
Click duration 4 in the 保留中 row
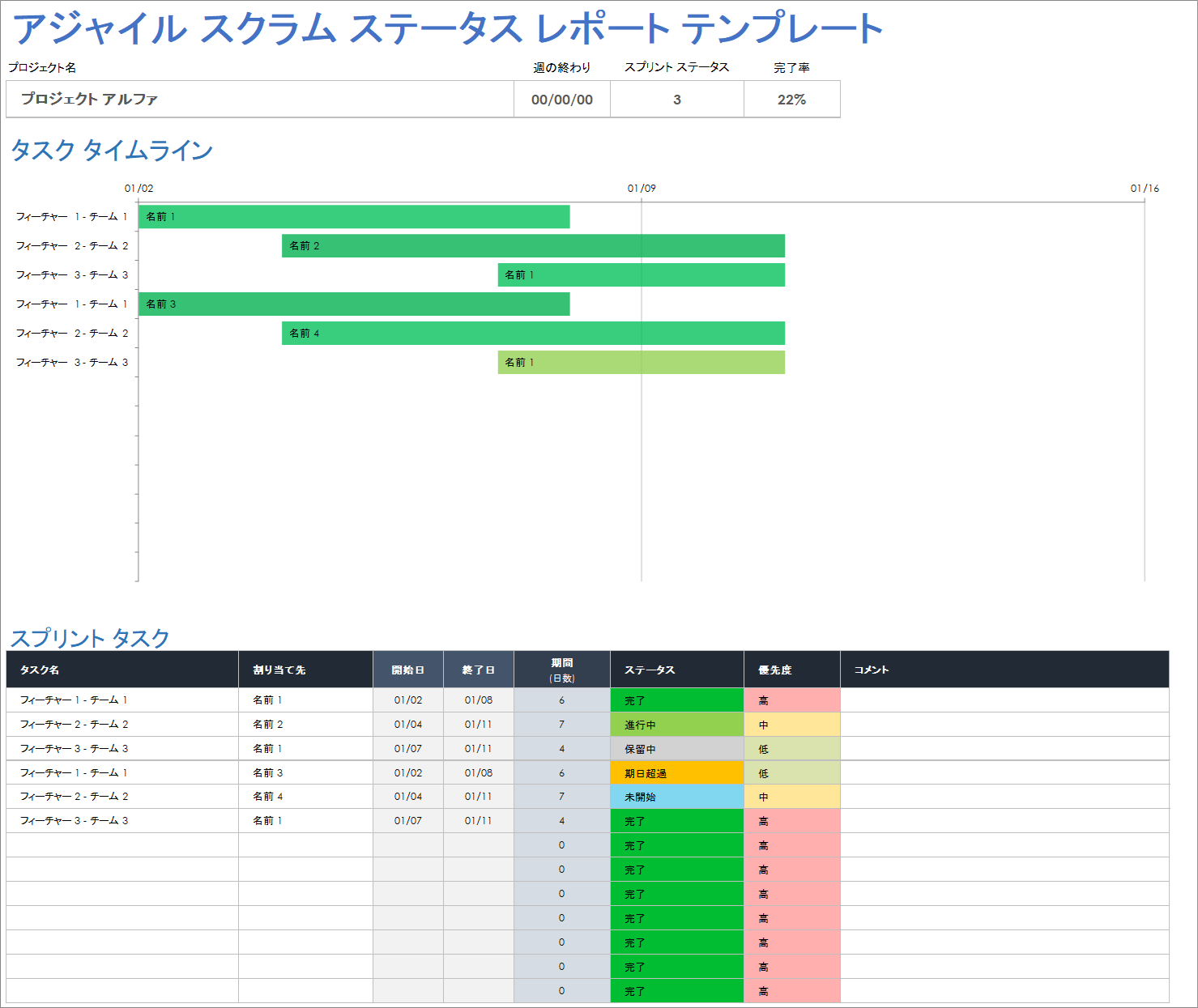[x=562, y=749]
